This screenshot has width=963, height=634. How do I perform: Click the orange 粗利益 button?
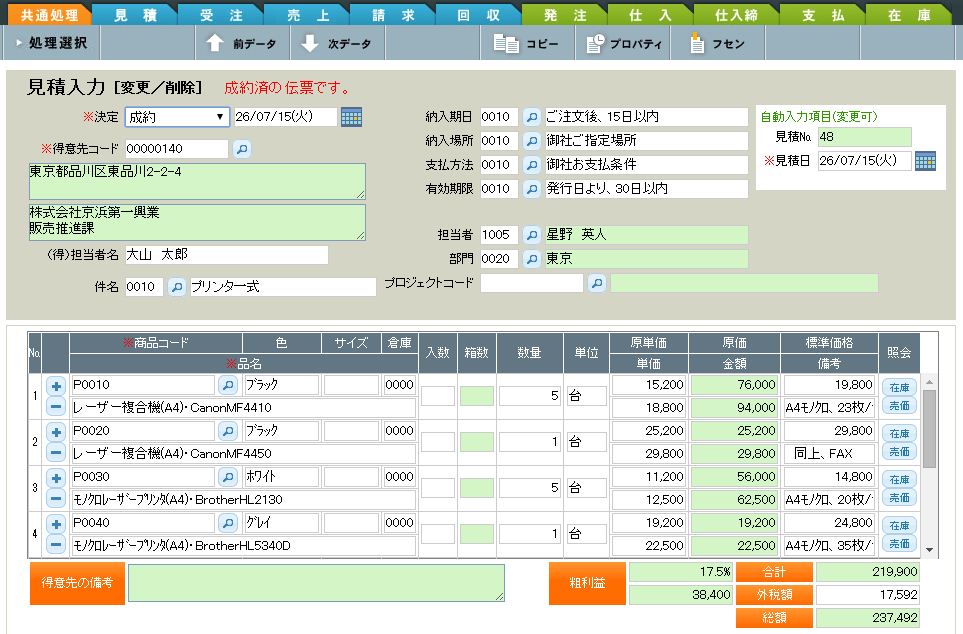[x=587, y=583]
